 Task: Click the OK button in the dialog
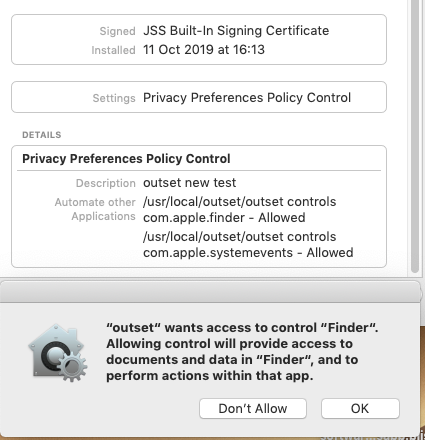pyautogui.click(x=360, y=408)
